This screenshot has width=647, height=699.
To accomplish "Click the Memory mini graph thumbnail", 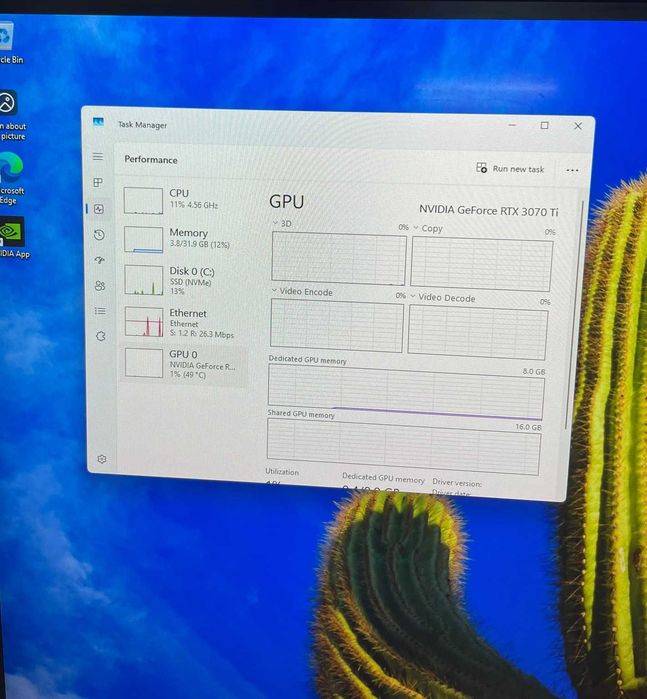I will click(x=144, y=240).
